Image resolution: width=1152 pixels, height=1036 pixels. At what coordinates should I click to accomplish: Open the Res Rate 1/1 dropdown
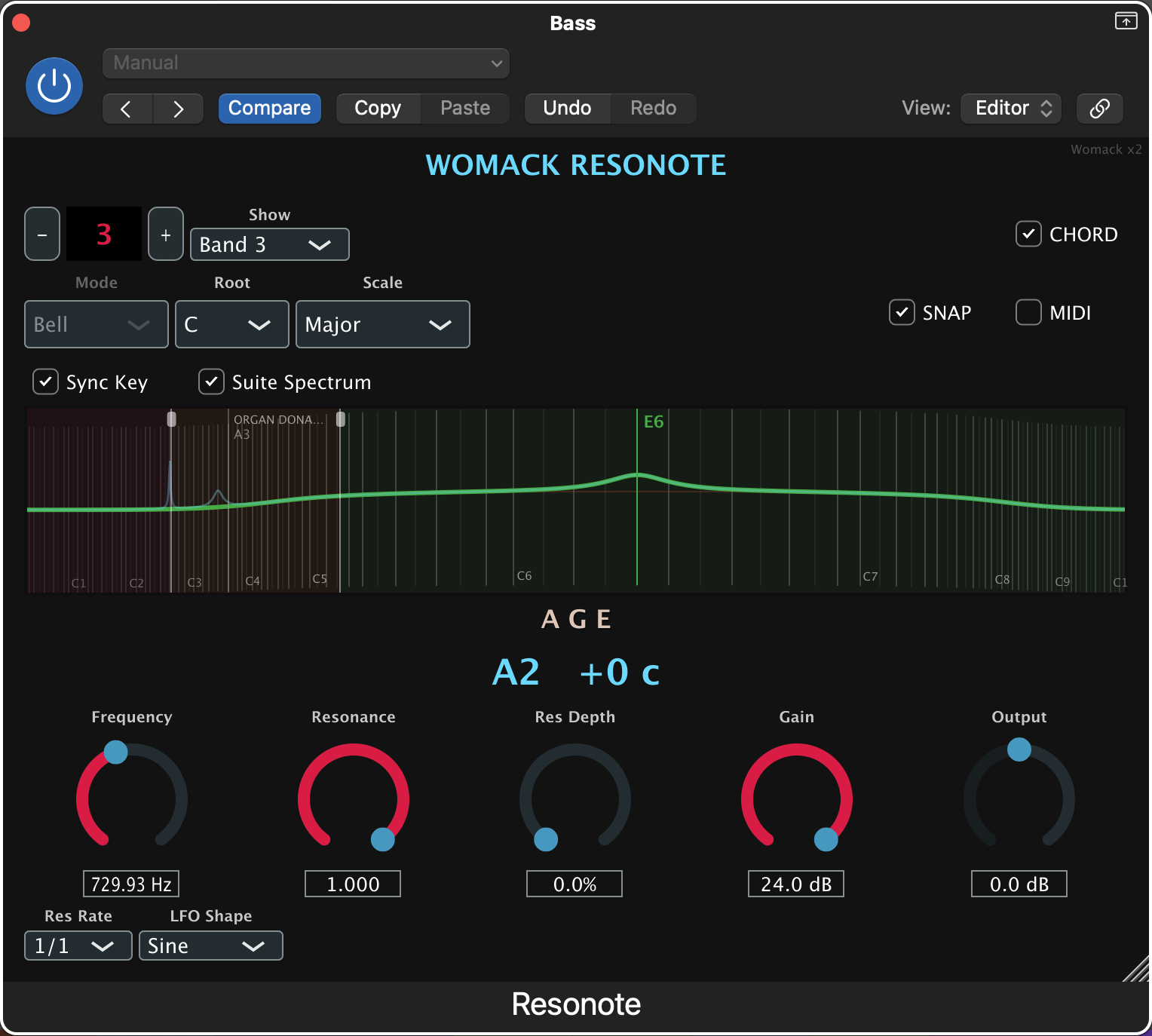tap(78, 946)
